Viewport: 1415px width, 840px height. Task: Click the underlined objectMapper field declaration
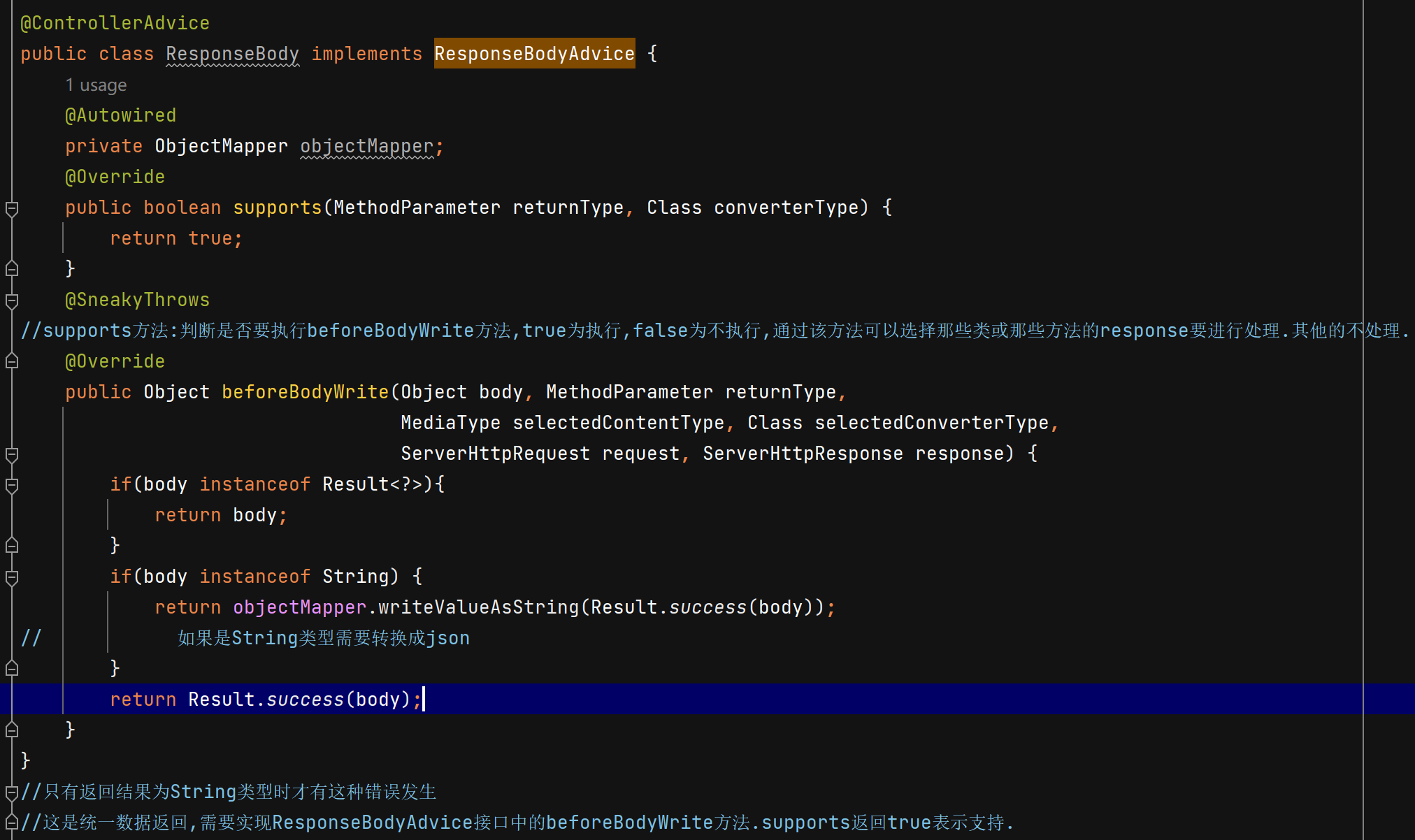[x=367, y=146]
